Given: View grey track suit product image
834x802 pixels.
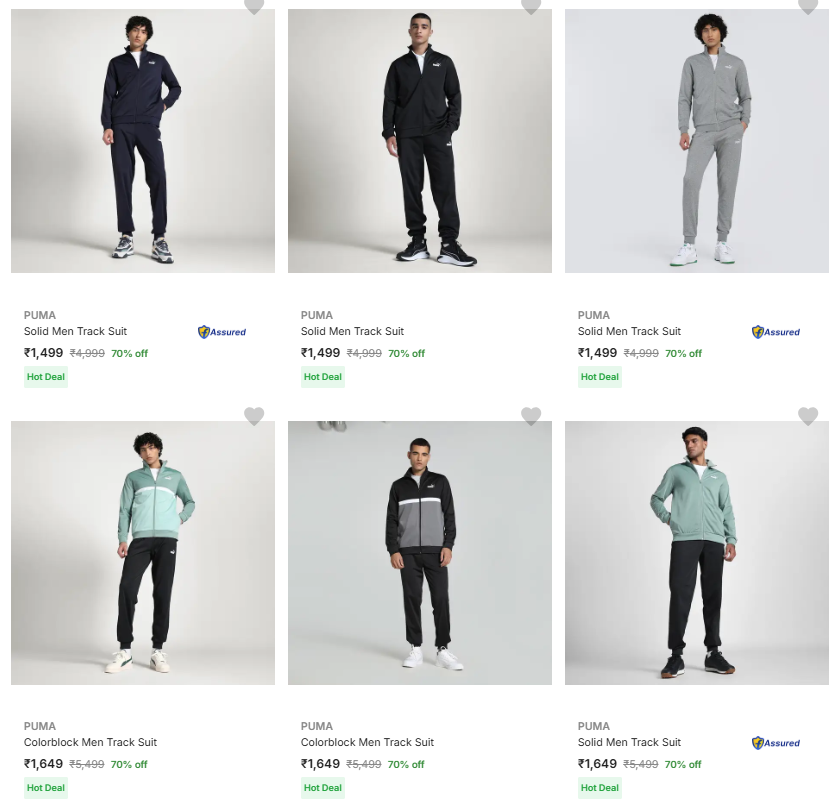Looking at the screenshot, I should tap(697, 141).
